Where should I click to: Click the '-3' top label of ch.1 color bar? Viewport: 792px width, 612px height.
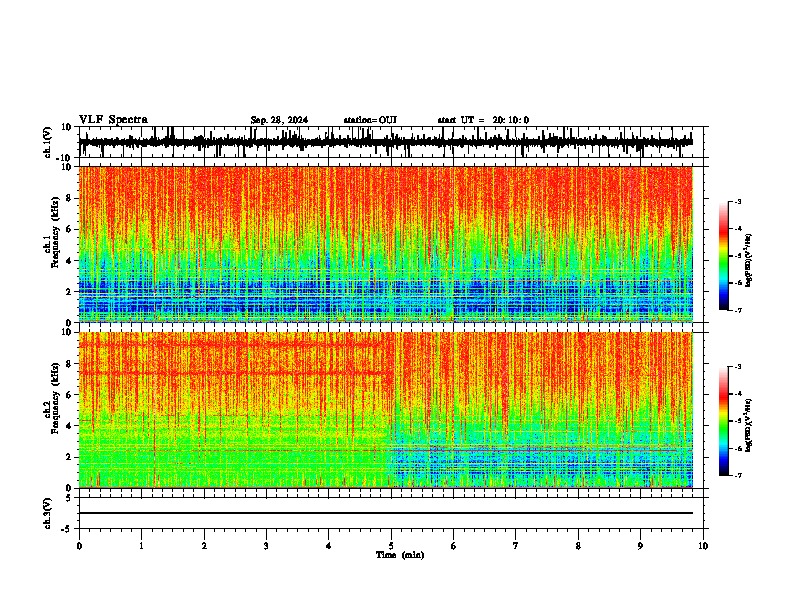(737, 201)
